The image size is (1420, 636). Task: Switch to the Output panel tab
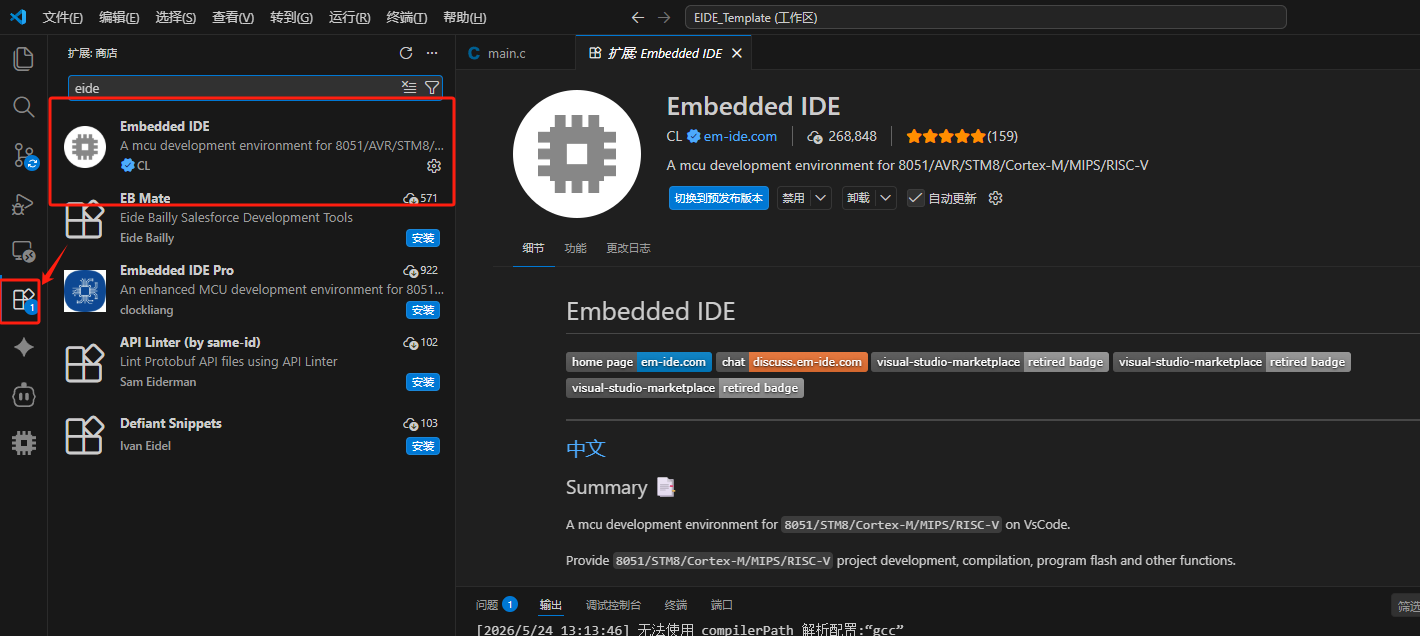pos(551,605)
